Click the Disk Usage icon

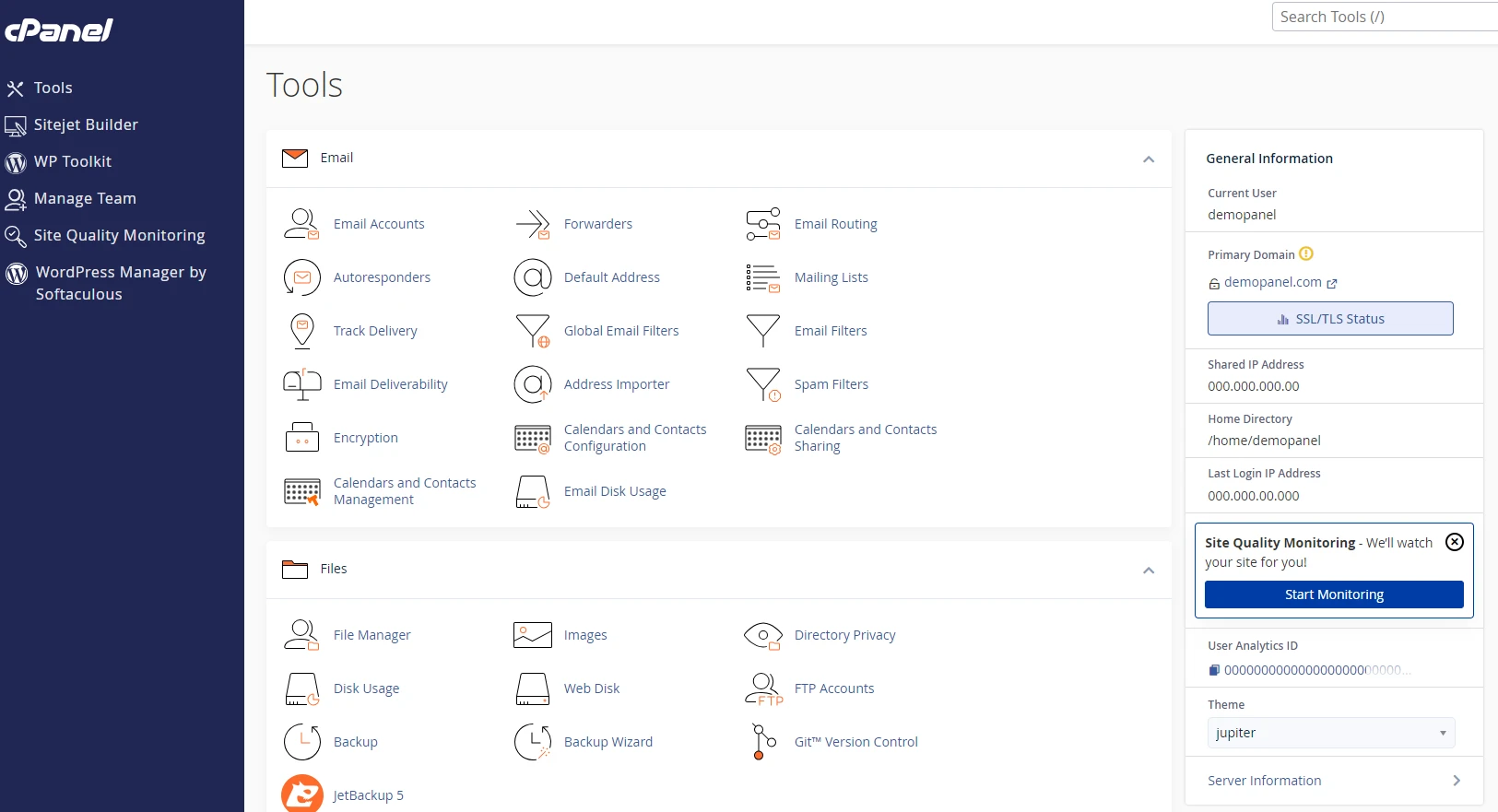coord(301,688)
